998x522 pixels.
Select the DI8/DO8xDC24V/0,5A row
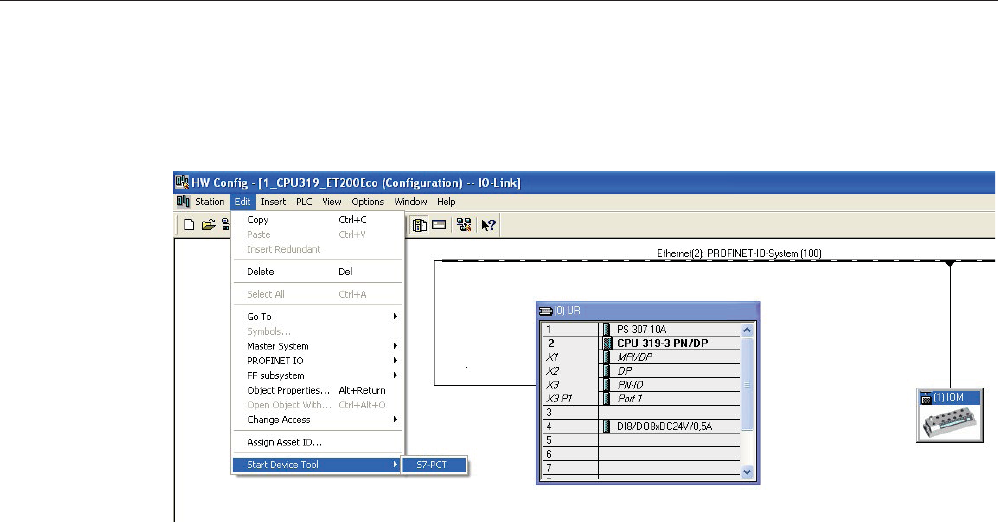coord(641,427)
